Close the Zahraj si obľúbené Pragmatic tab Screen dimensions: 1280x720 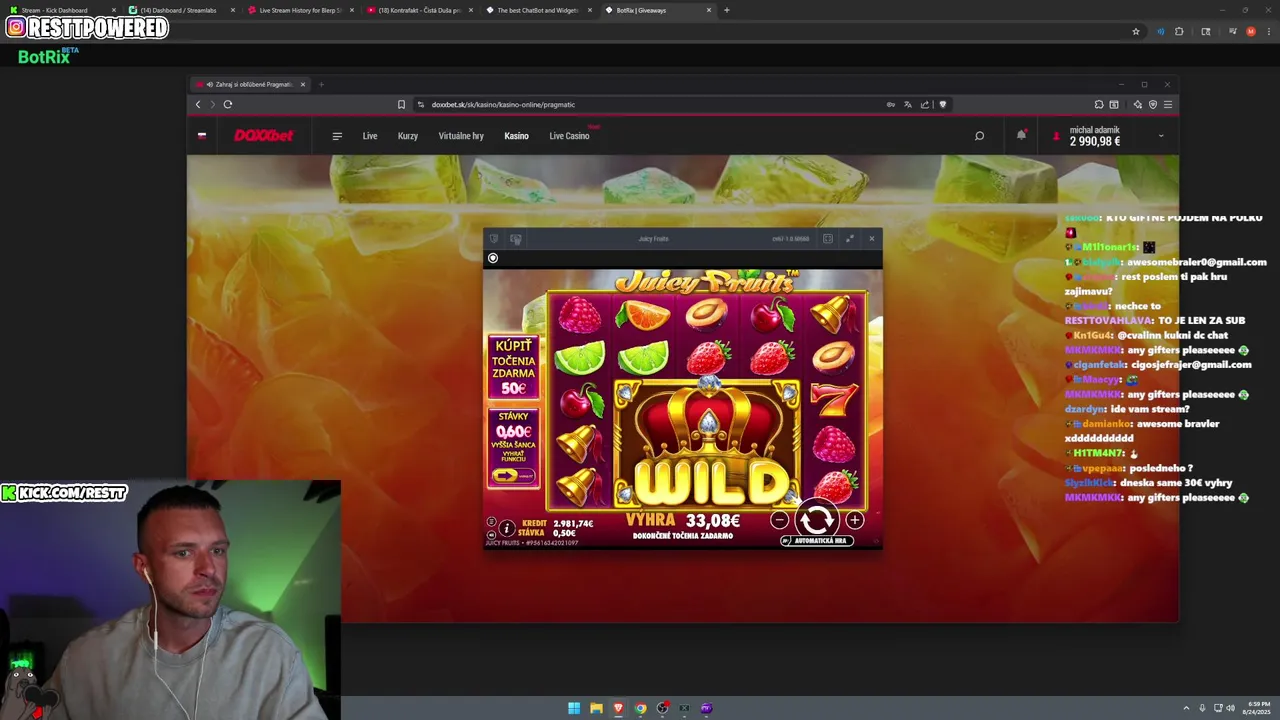point(303,84)
